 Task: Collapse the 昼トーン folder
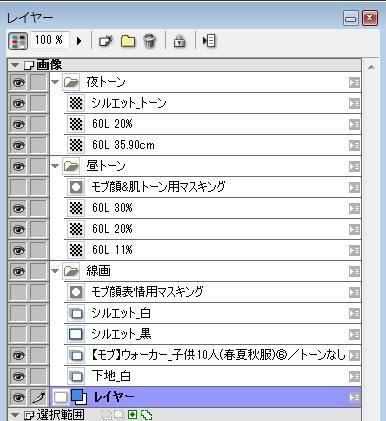tap(55, 166)
